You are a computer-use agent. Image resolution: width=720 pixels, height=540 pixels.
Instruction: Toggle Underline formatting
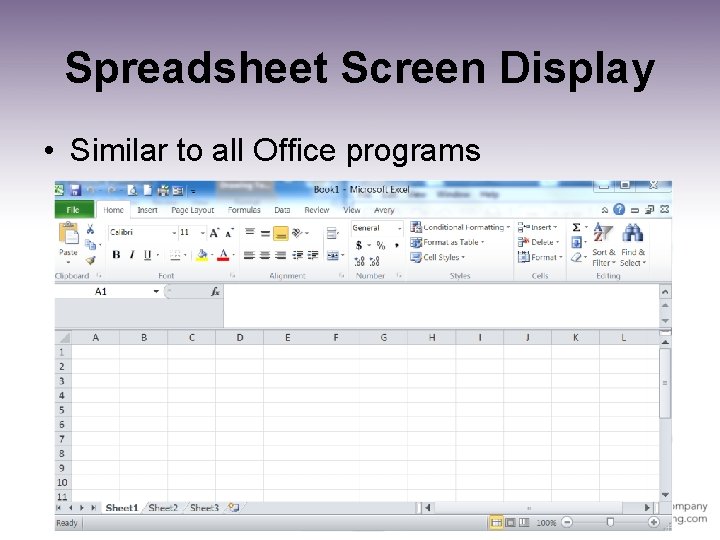(147, 254)
